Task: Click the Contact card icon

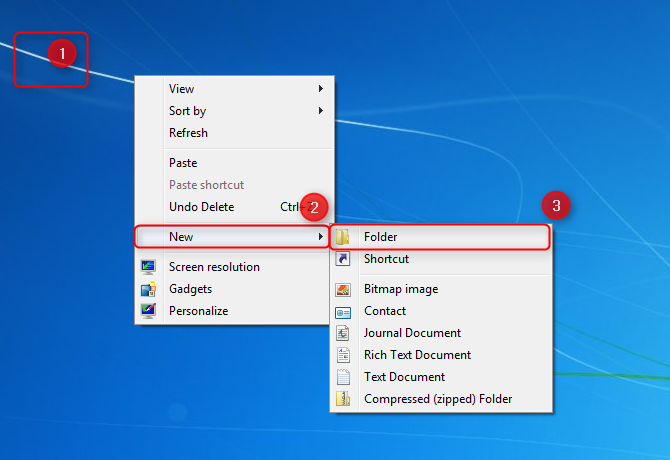Action: coord(343,313)
